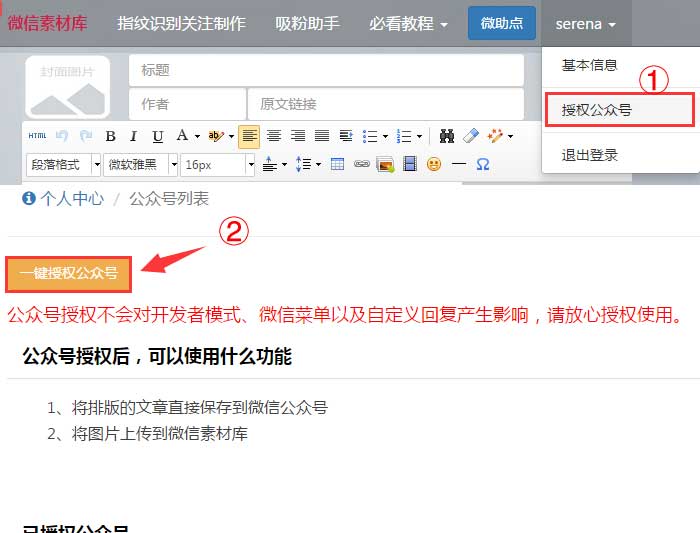The height and width of the screenshot is (533, 700).
Task: Click 微助点 blue button
Action: [x=502, y=23]
